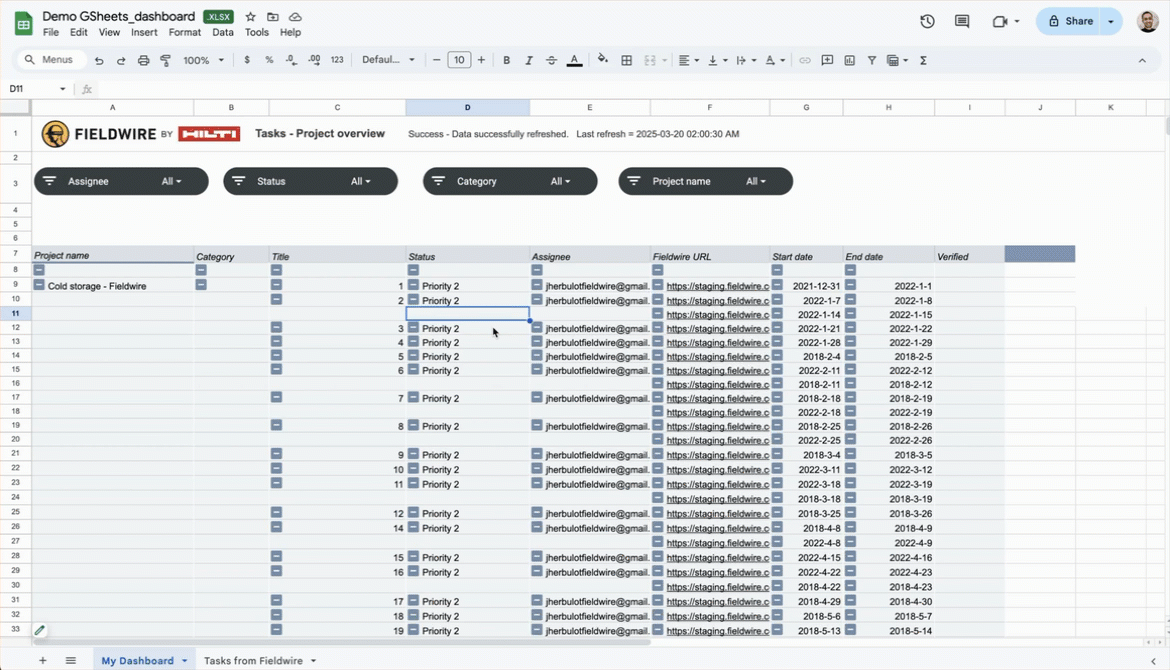Select the Paint format tool
The width and height of the screenshot is (1170, 670).
(165, 60)
